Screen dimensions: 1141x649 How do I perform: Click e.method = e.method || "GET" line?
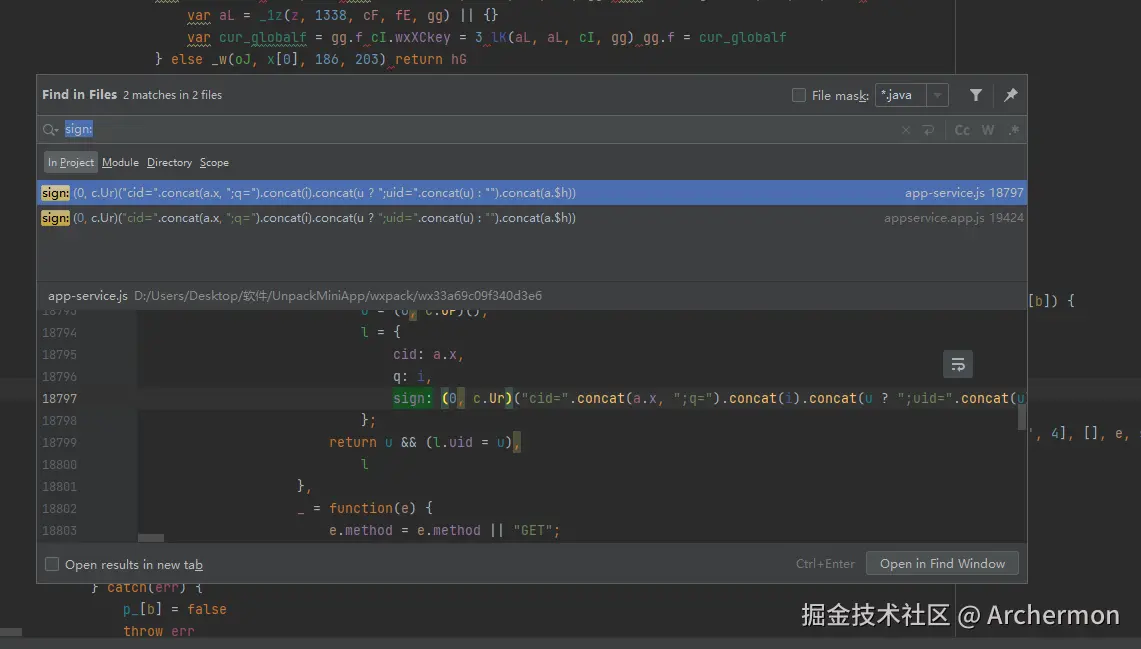tap(445, 530)
